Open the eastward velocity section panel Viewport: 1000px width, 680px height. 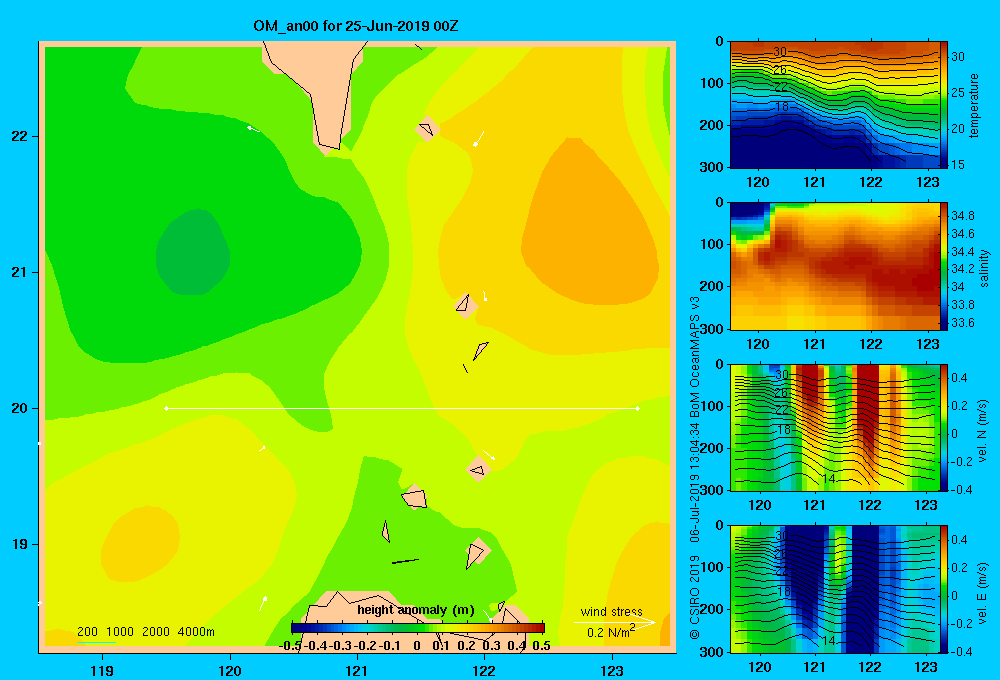834,589
